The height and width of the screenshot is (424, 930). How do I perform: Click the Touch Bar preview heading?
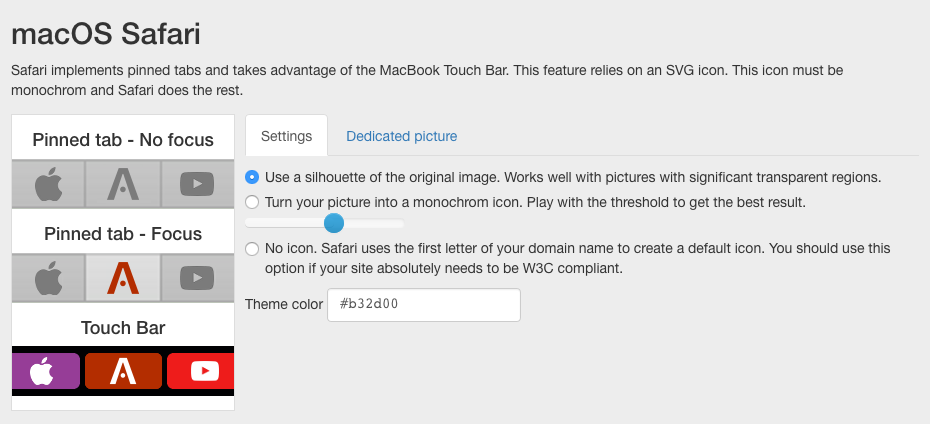[123, 328]
